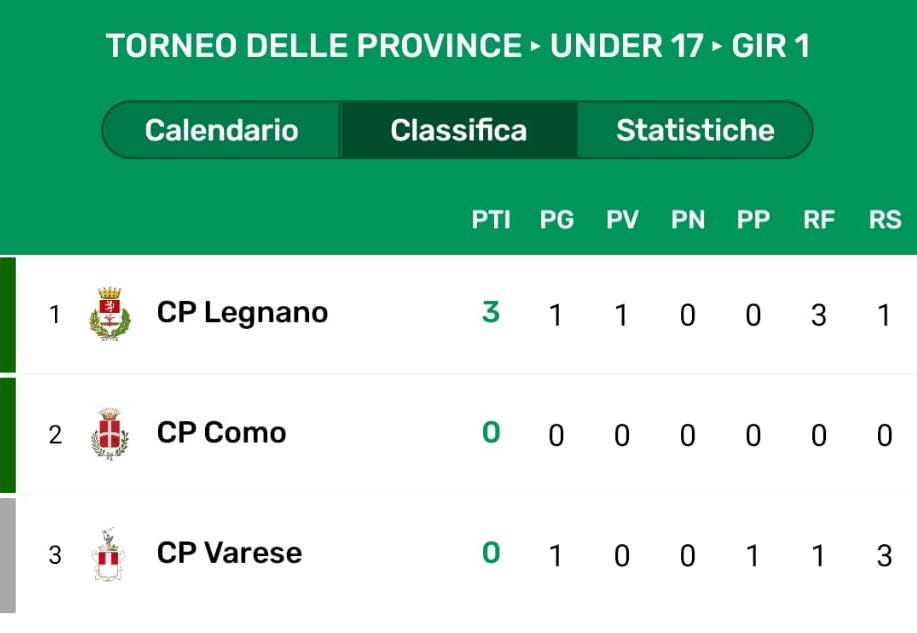Screen dimensions: 917x633
Task: Open the Statistiche tab
Action: 695,130
